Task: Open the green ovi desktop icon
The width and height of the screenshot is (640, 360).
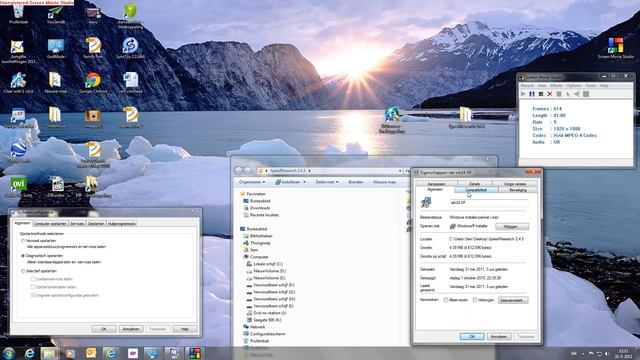Action: [x=18, y=187]
